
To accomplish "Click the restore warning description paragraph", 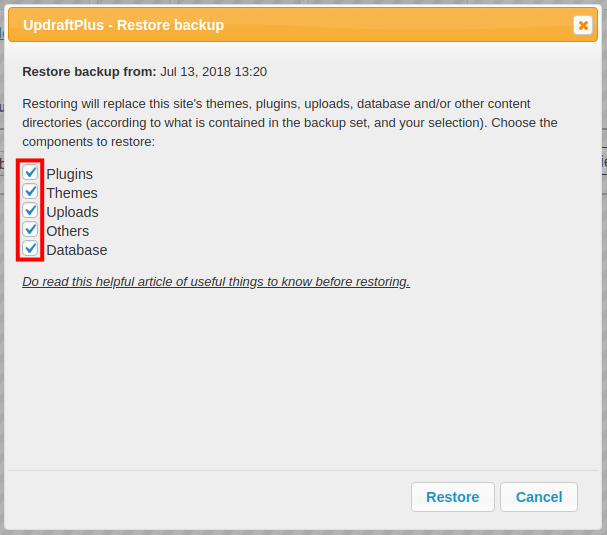I will (276, 123).
